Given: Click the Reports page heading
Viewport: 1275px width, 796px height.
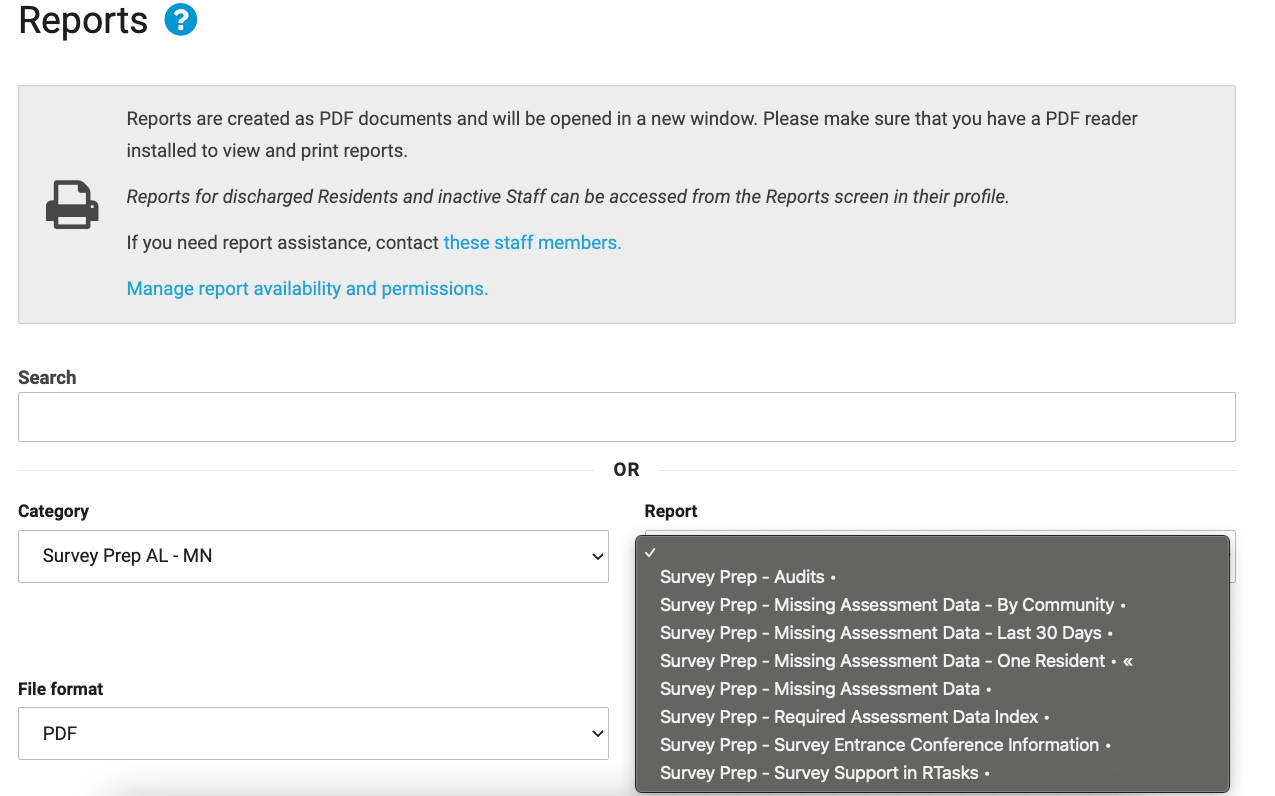Looking at the screenshot, I should (83, 20).
